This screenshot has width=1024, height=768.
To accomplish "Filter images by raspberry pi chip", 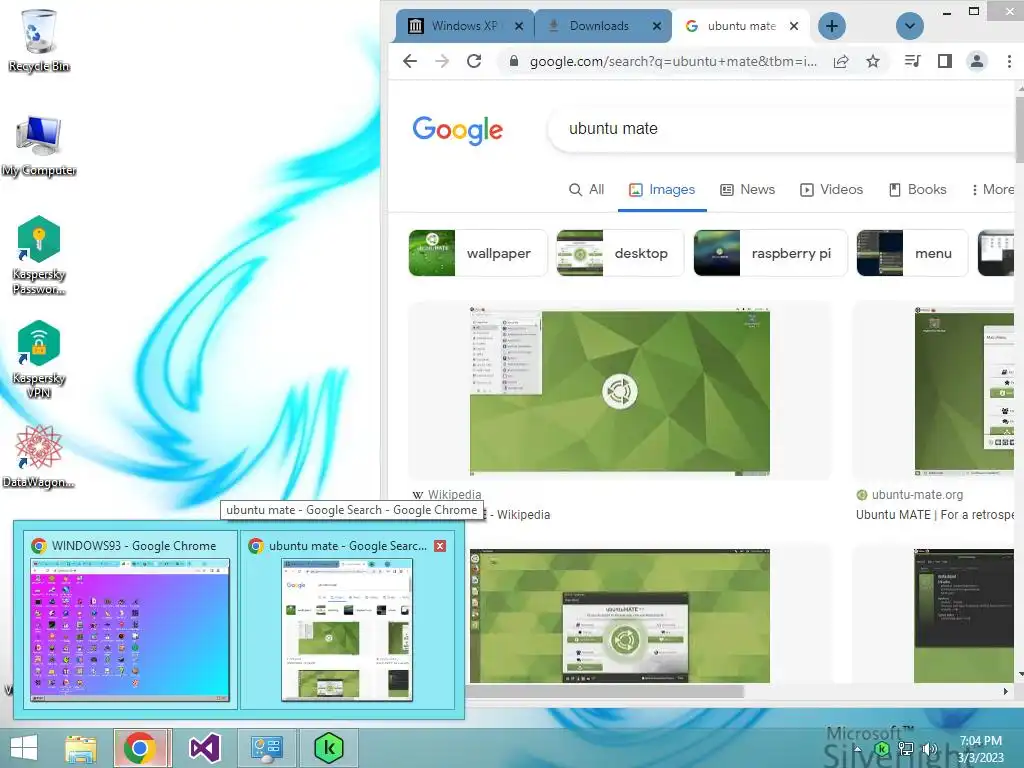I will coord(770,253).
